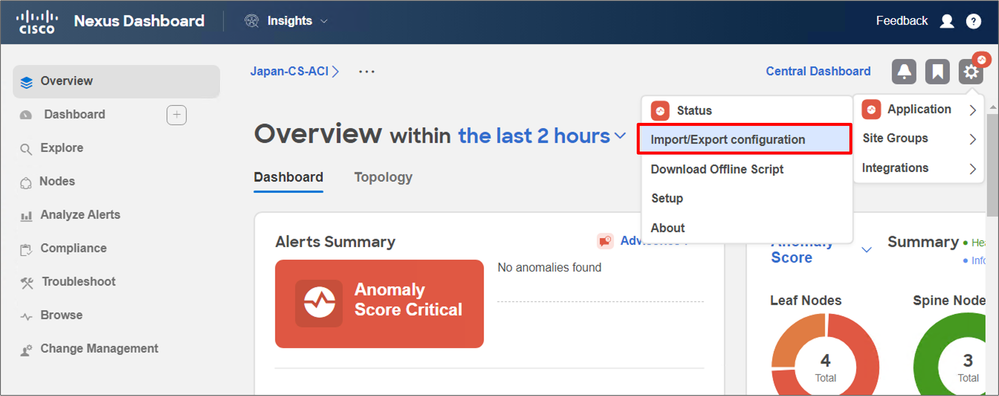Click the 'No anomalies found' text

click(549, 267)
